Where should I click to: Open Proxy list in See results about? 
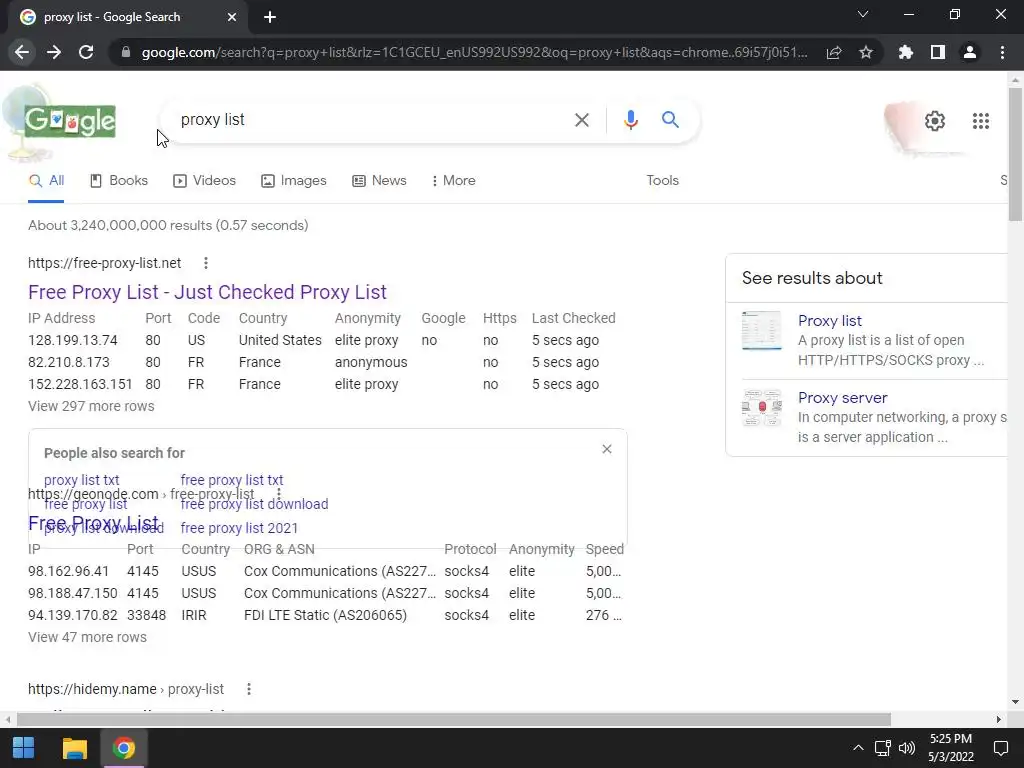(829, 321)
